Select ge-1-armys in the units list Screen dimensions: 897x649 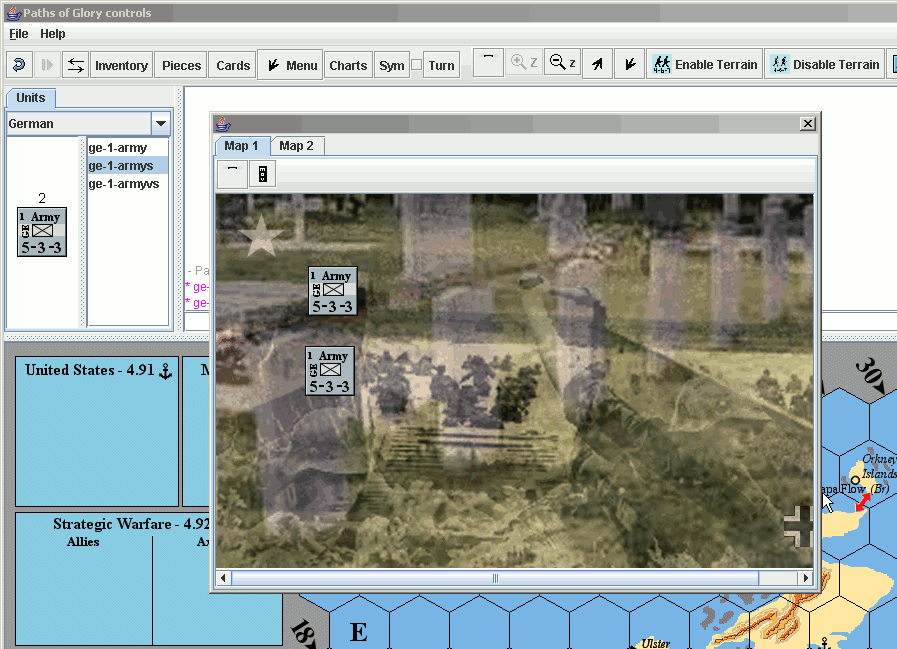tap(127, 165)
